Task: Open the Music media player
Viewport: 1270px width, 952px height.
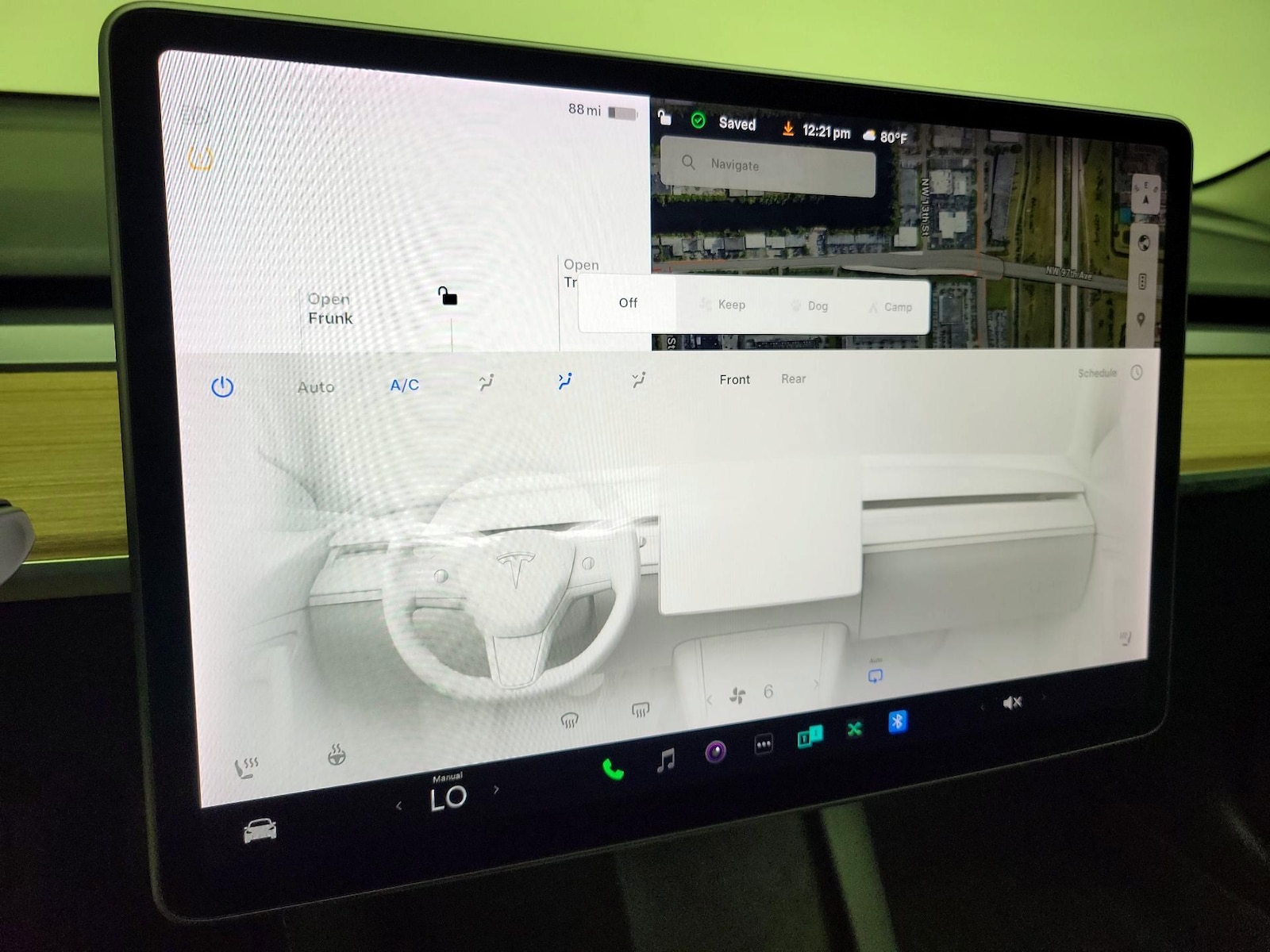Action: pos(666,760)
